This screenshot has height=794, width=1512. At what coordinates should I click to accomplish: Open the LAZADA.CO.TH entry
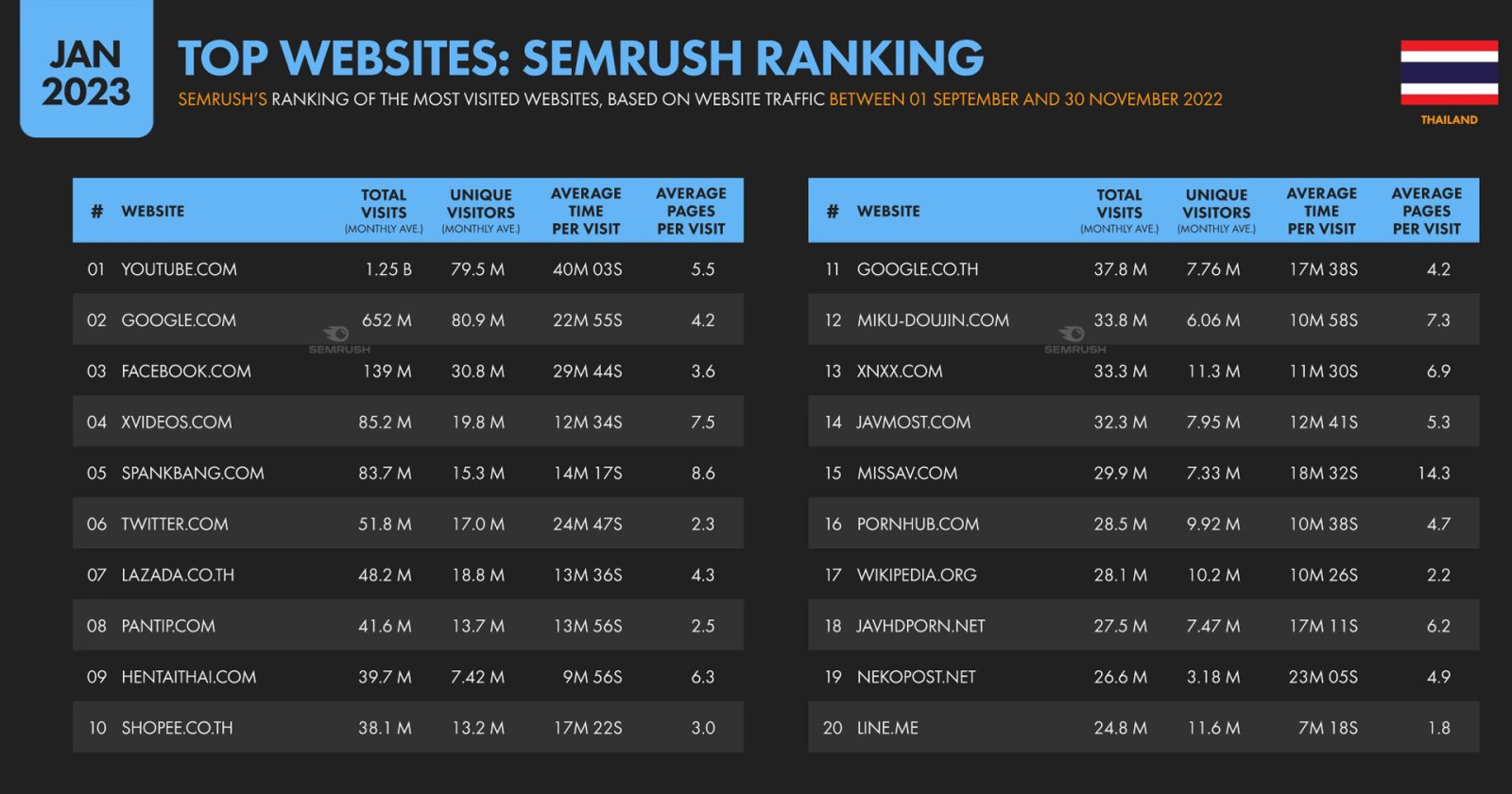(178, 576)
